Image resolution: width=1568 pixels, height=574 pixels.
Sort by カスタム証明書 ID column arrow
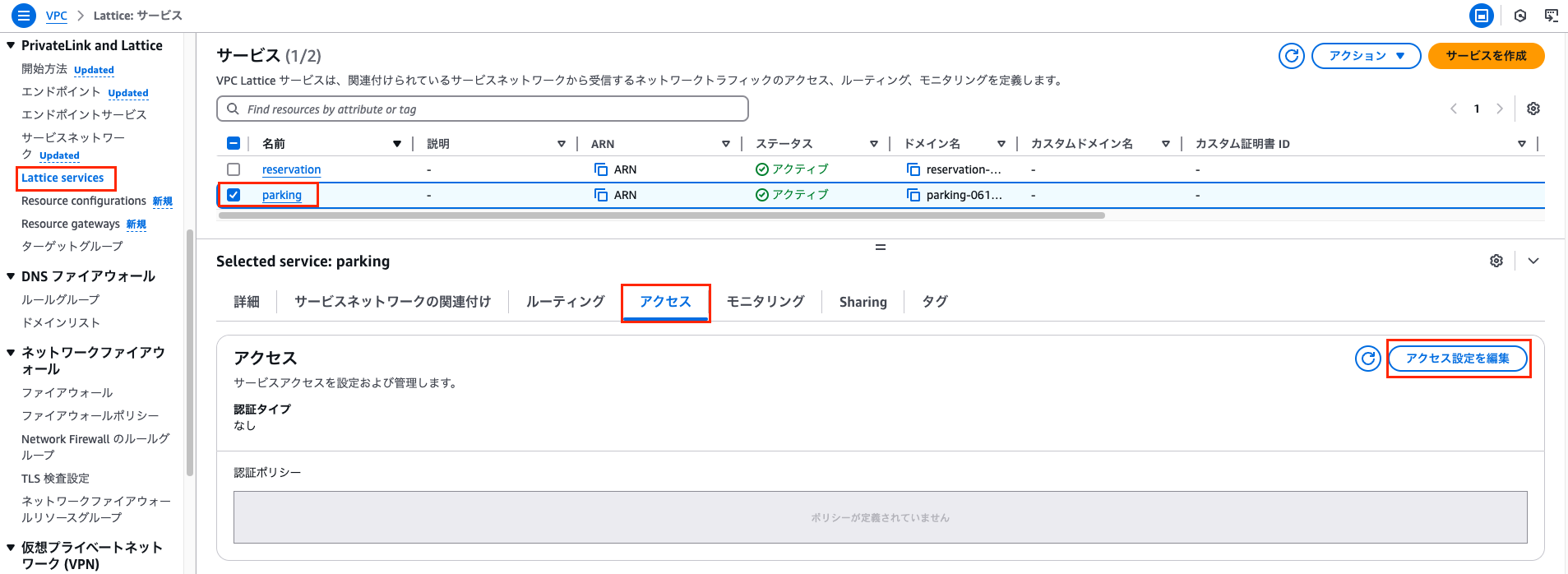pyautogui.click(x=1522, y=144)
